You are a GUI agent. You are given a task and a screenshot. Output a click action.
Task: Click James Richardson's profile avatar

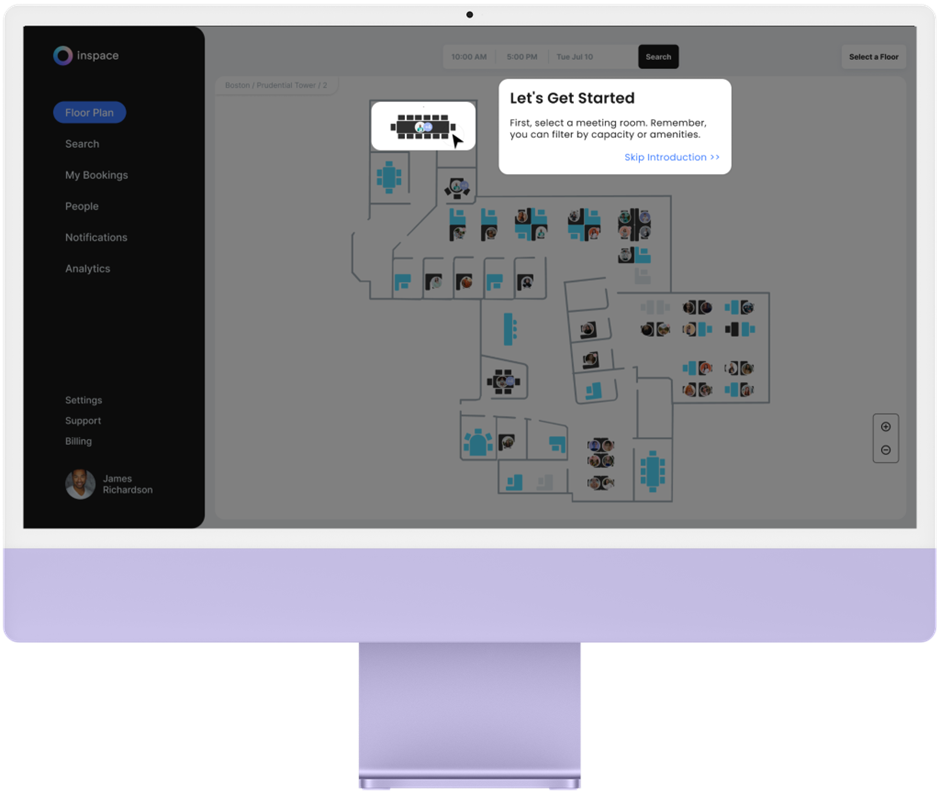80,484
